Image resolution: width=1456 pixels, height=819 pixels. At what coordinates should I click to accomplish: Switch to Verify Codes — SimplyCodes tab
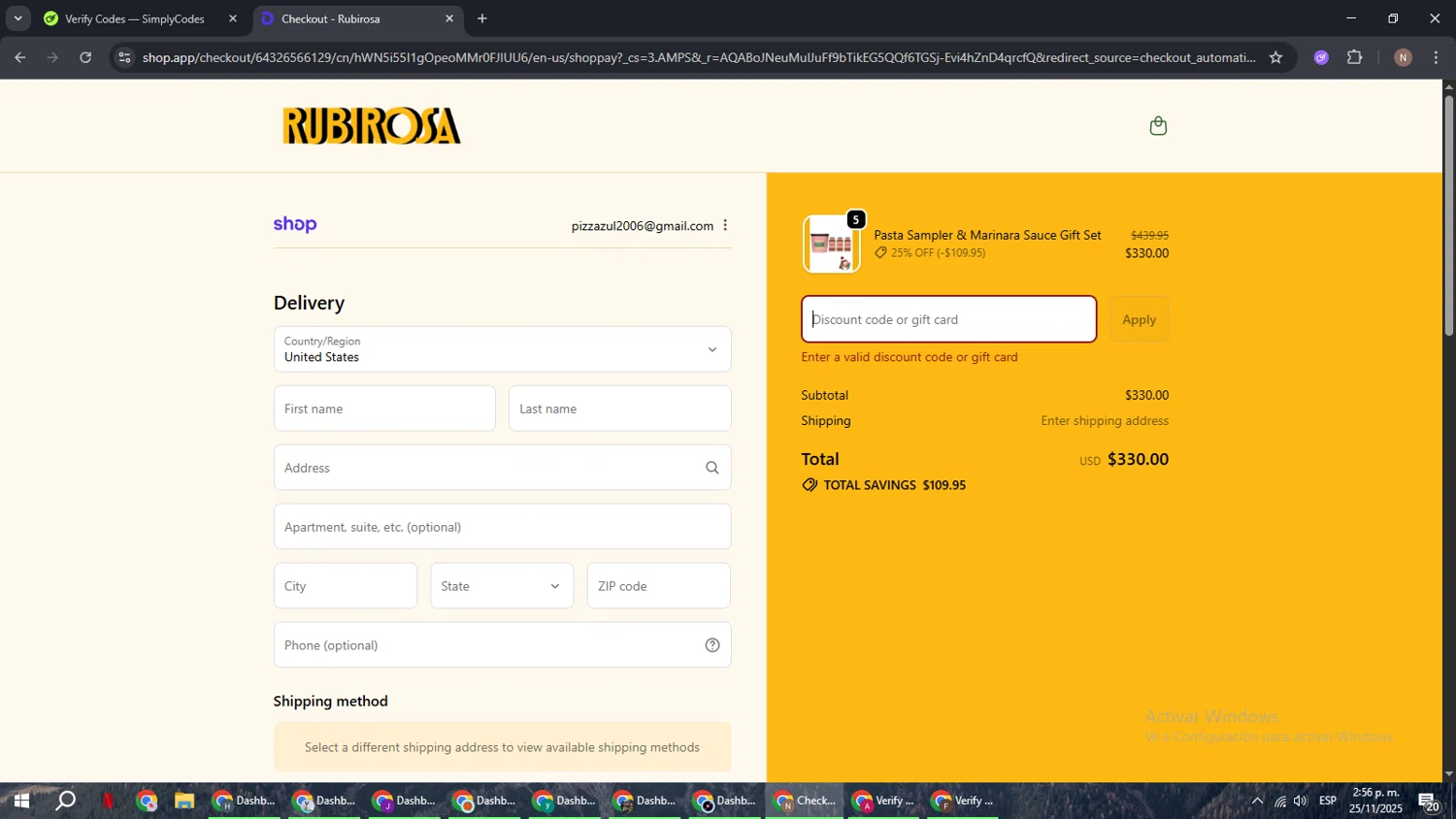[x=134, y=18]
